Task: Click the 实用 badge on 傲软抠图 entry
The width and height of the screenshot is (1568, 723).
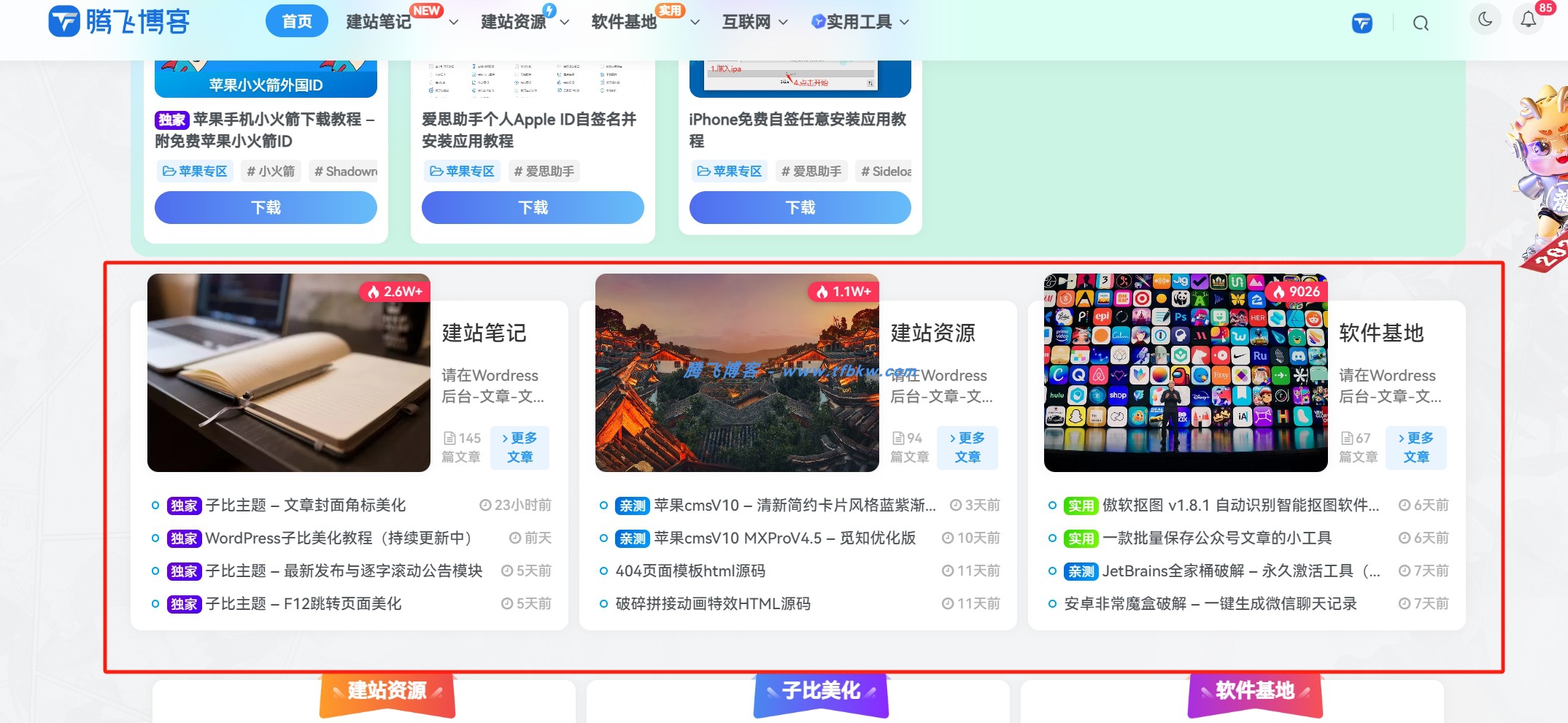Action: point(1080,505)
